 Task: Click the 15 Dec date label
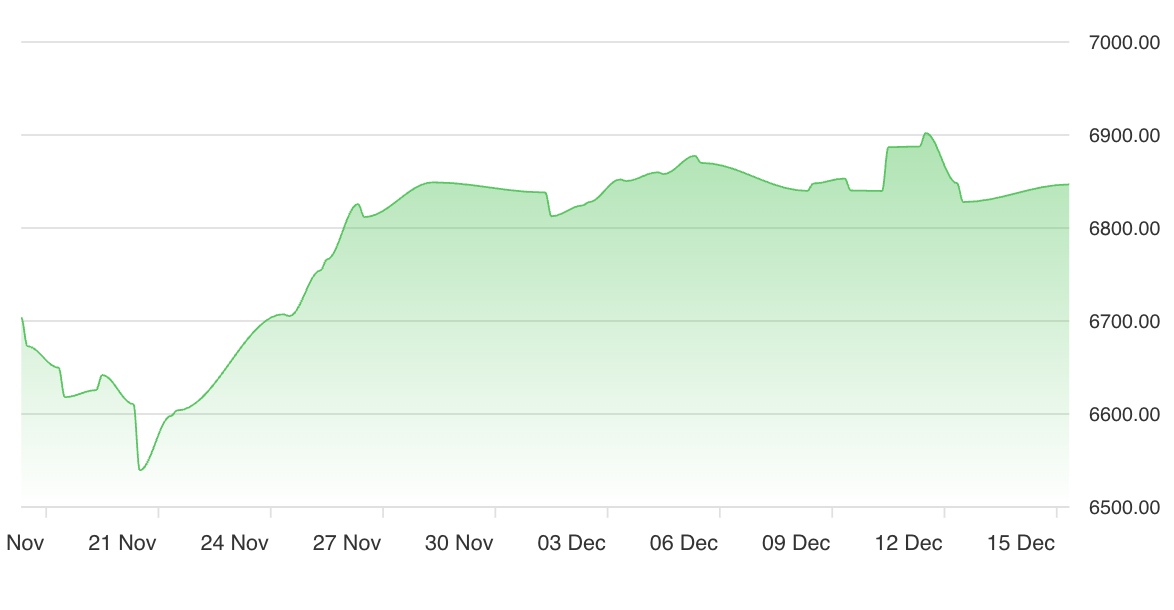click(1021, 543)
